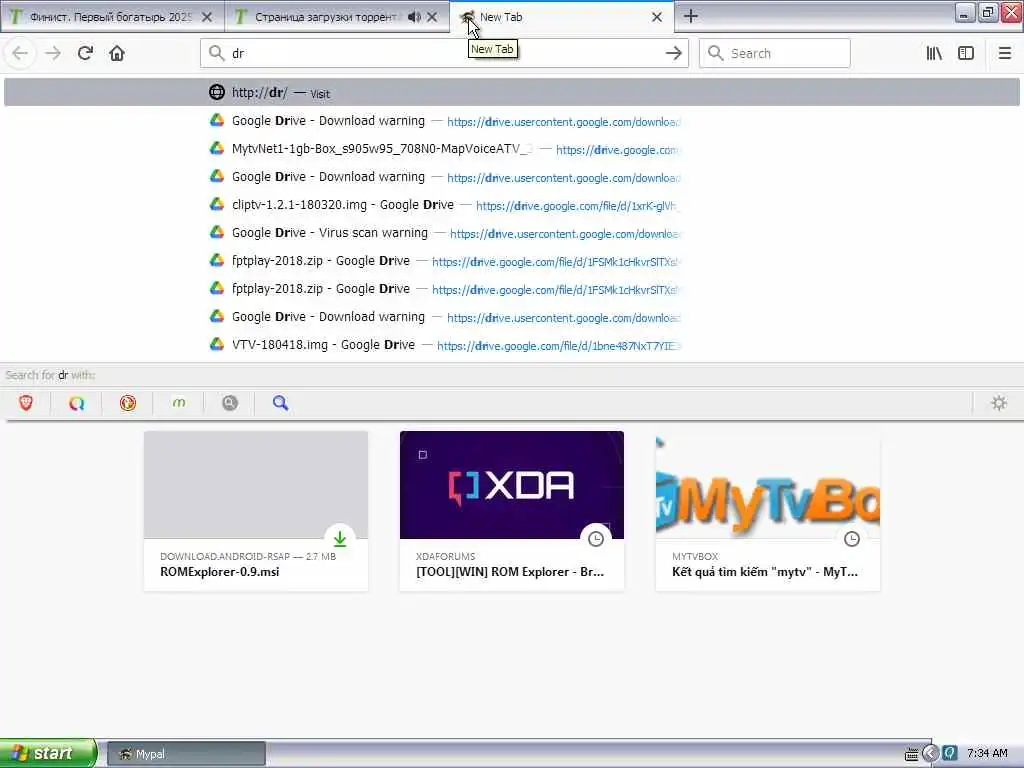Image resolution: width=1024 pixels, height=768 pixels.
Task: Click the back navigation arrow
Action: [20, 53]
